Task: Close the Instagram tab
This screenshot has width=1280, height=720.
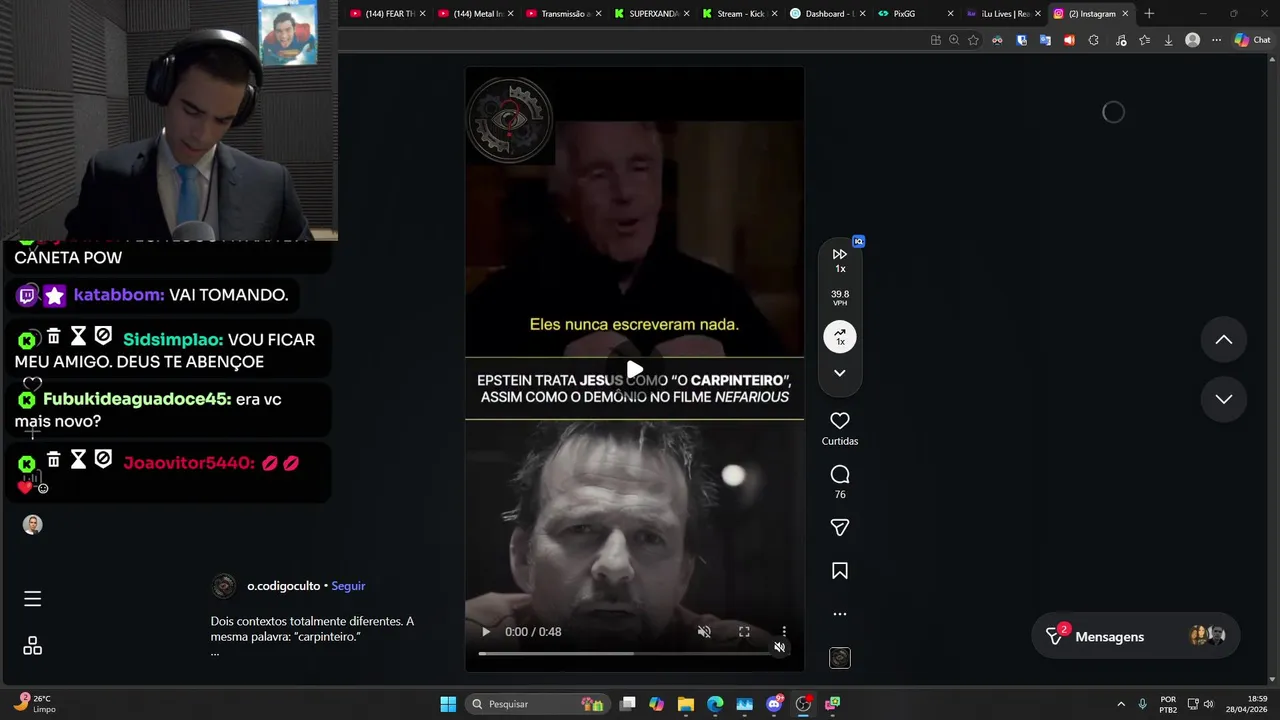Action: tap(1125, 14)
